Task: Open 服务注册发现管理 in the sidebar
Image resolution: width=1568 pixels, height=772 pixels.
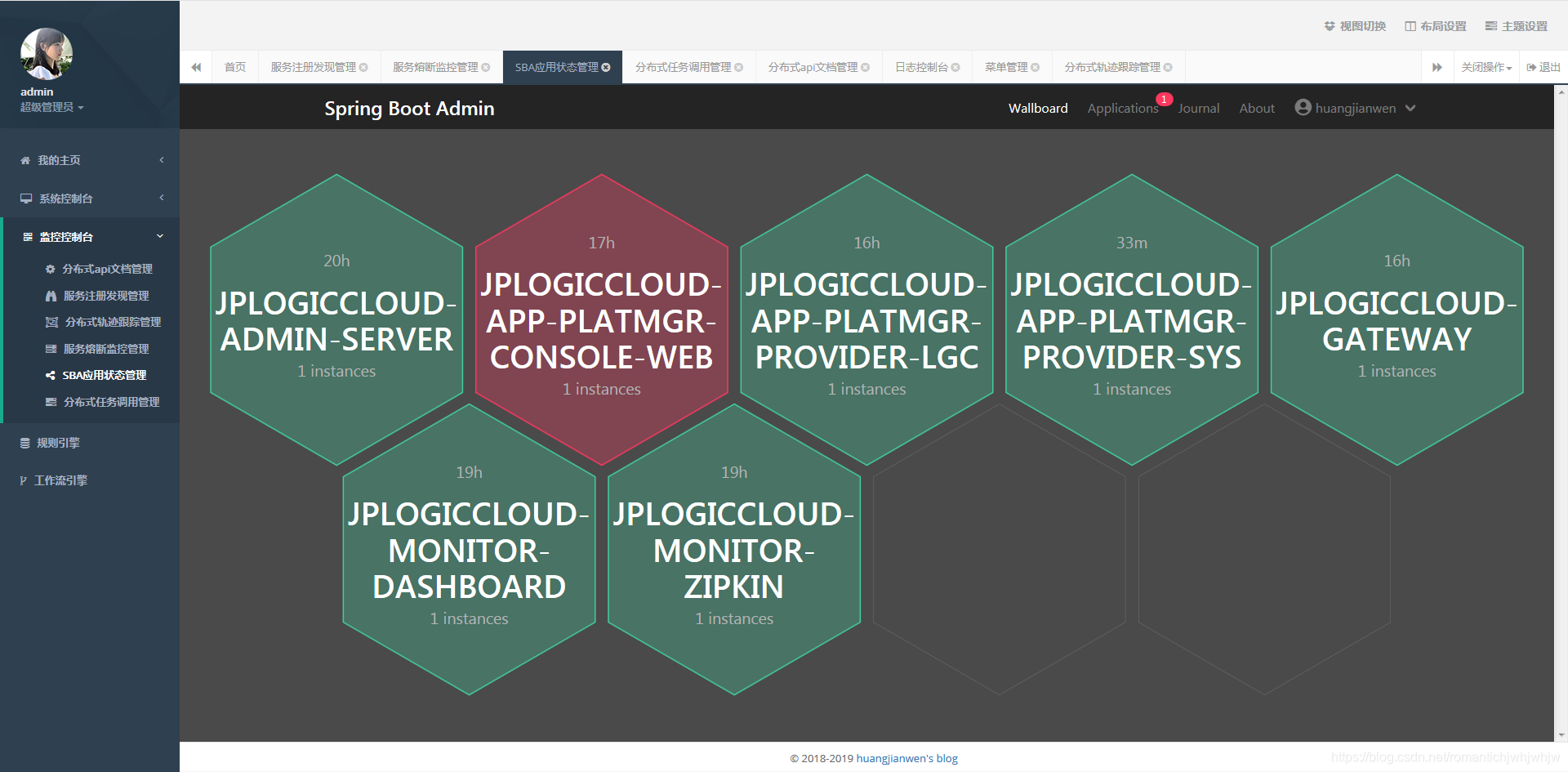Action: [106, 296]
